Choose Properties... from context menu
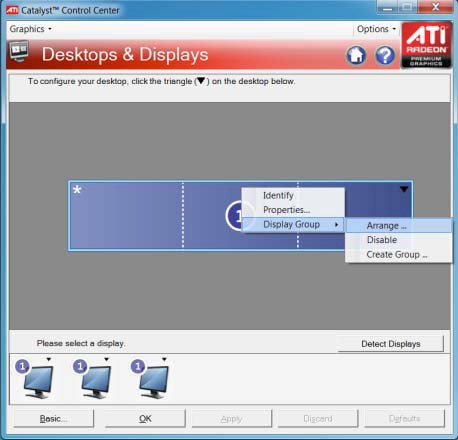The width and height of the screenshot is (458, 440). coord(293,210)
